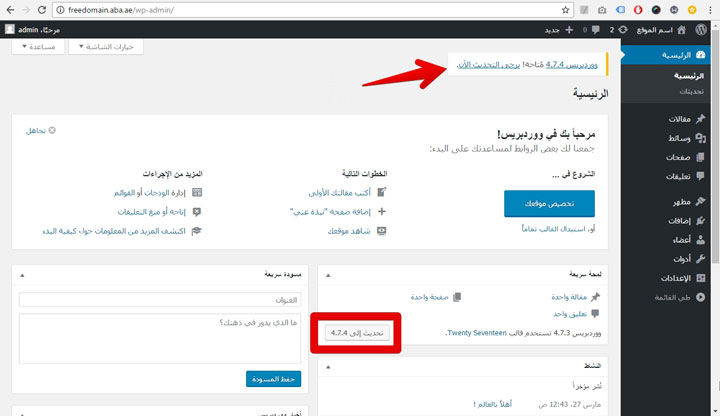The height and width of the screenshot is (416, 720).
Task: Bookmark the page with the star icon
Action: tap(565, 10)
